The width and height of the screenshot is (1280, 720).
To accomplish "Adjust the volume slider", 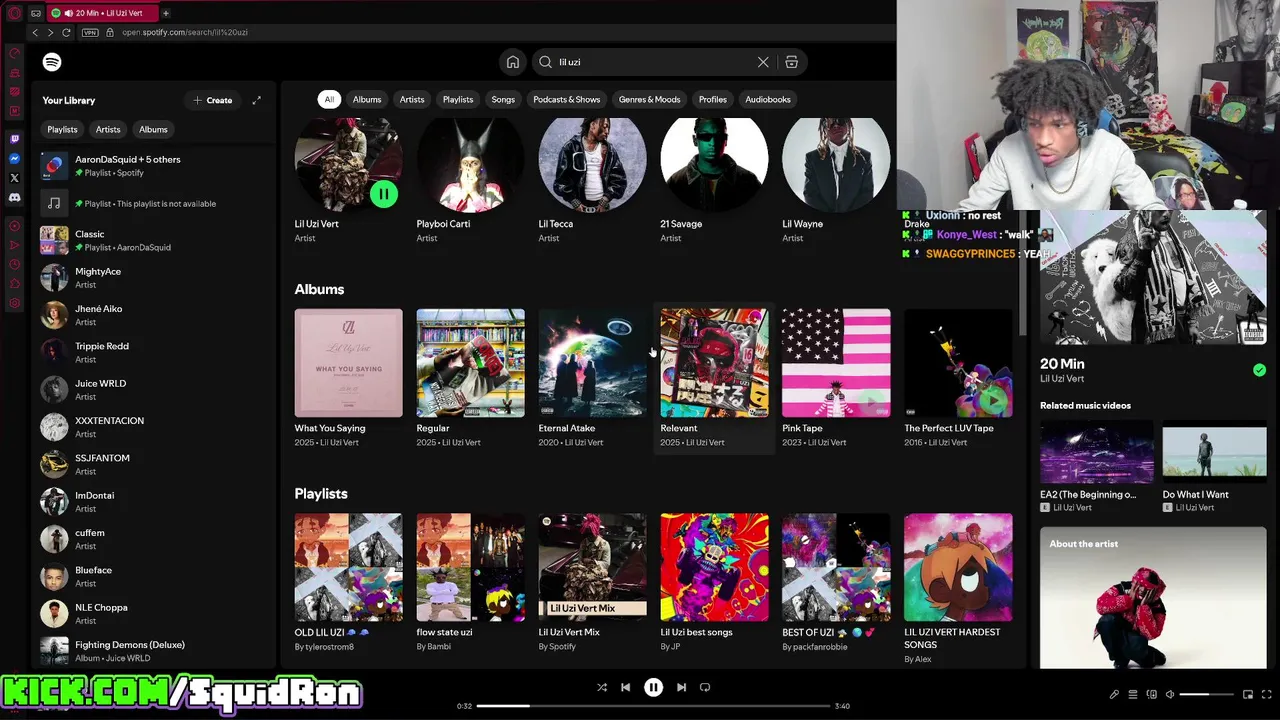I will pos(1207,694).
